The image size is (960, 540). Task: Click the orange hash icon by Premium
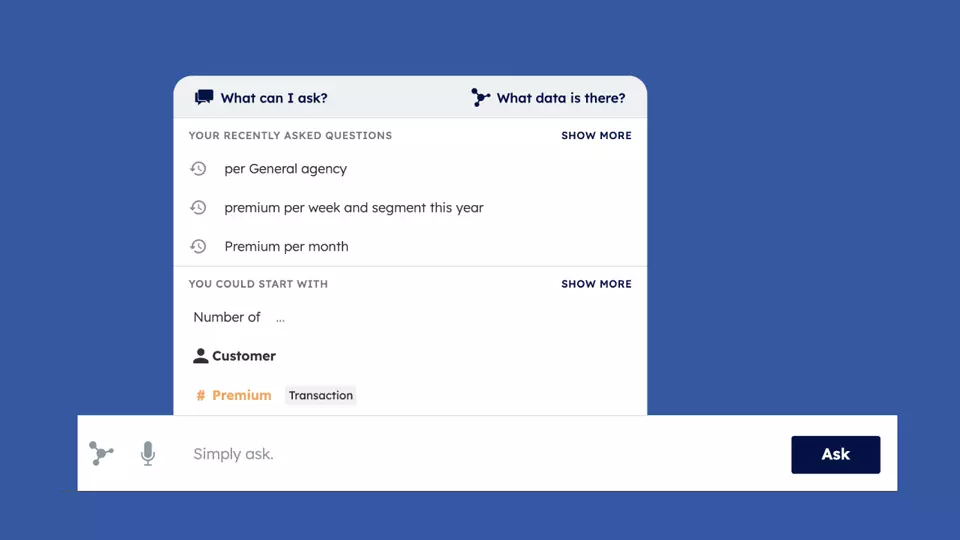pos(201,396)
